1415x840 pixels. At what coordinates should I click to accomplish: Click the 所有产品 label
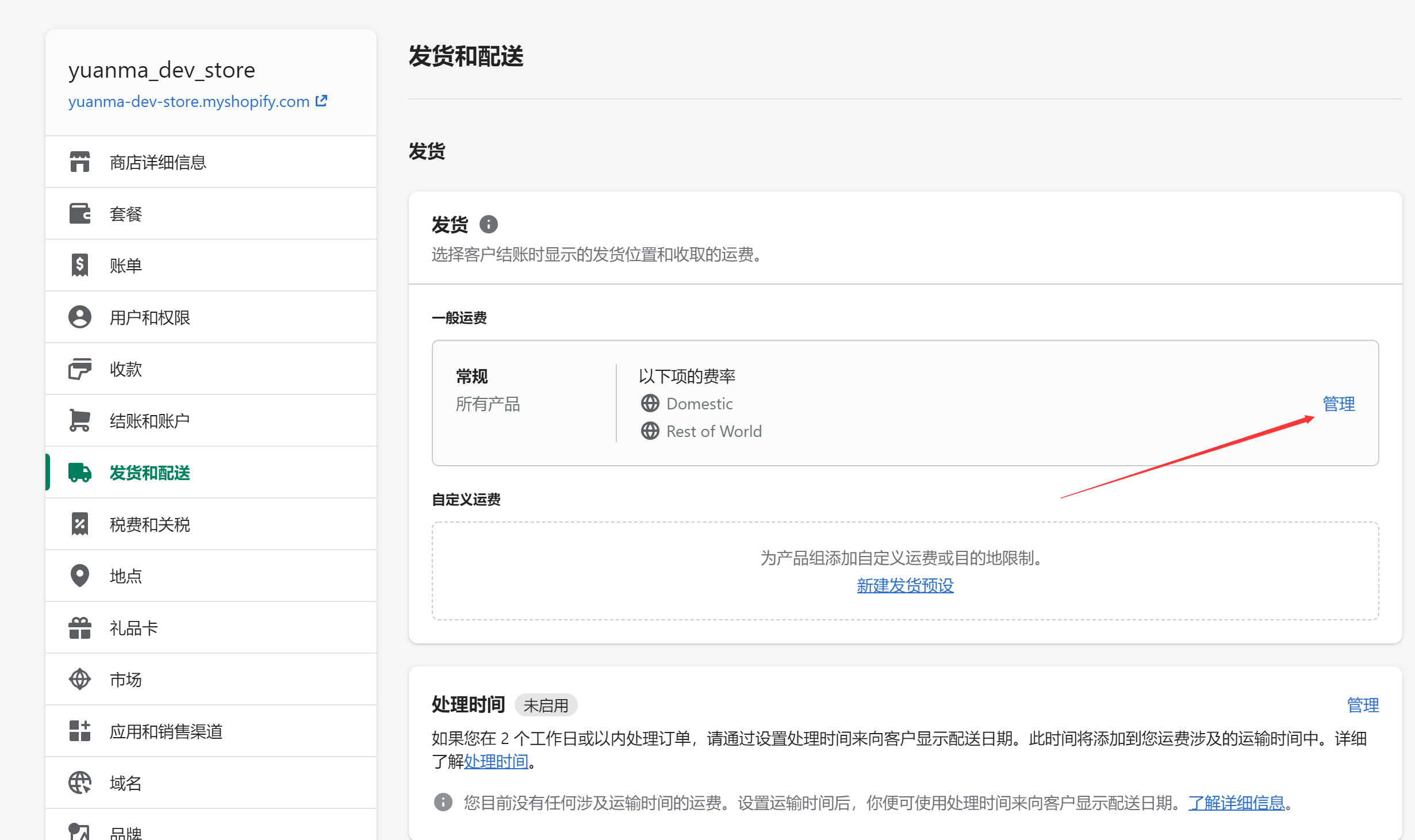click(x=488, y=404)
